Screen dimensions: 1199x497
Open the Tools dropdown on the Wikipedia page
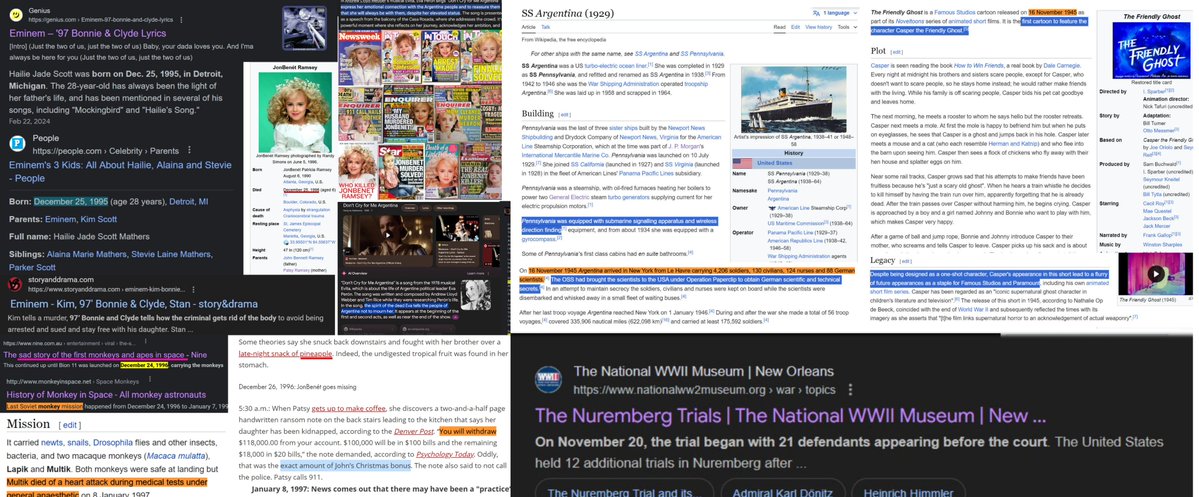click(x=846, y=27)
